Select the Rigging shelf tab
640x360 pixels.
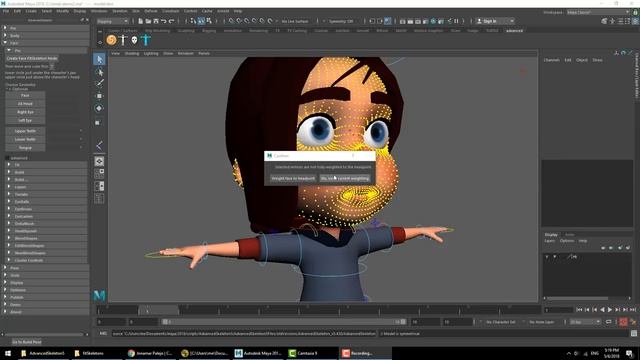(x=209, y=31)
